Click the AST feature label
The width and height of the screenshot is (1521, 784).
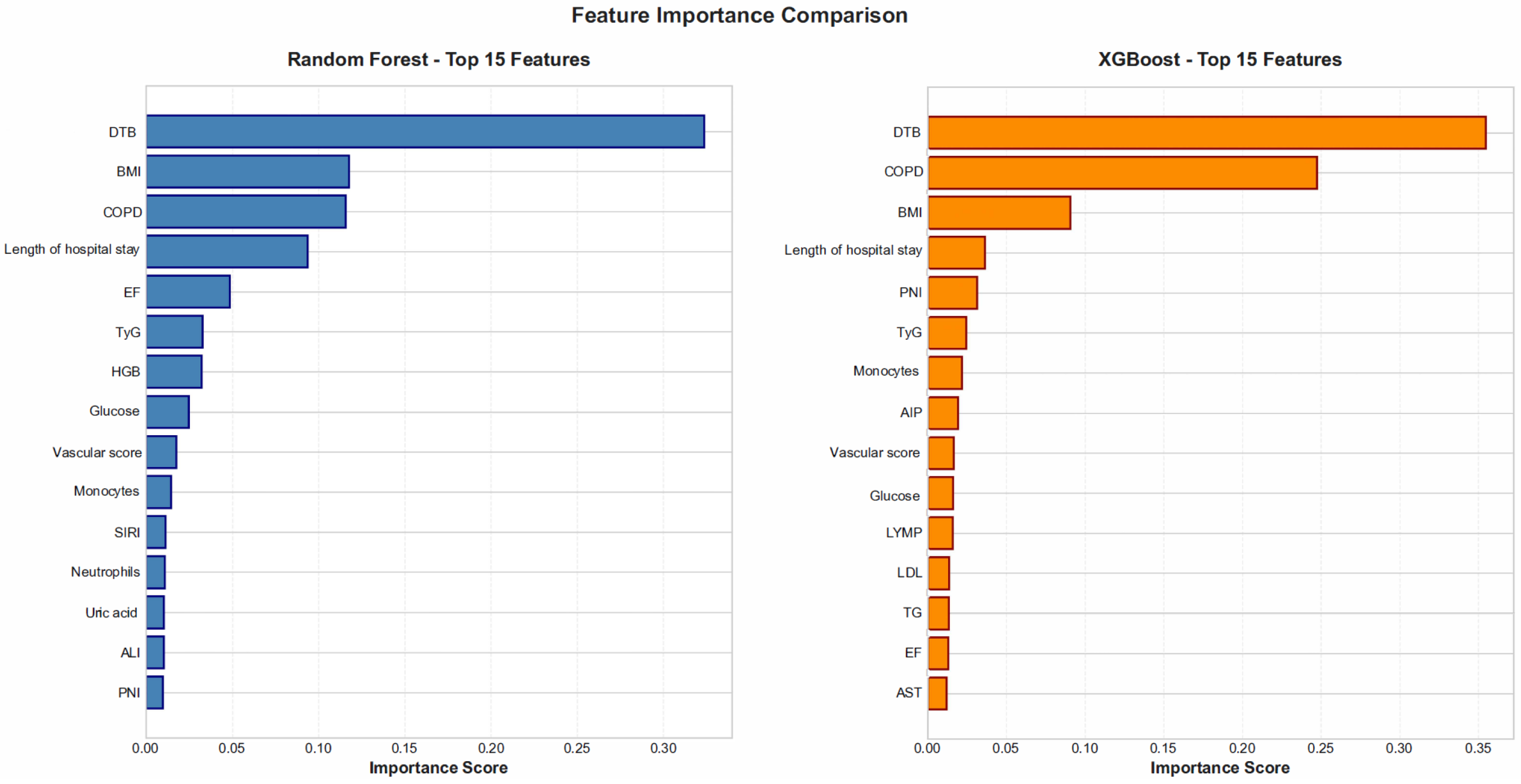pos(908,693)
